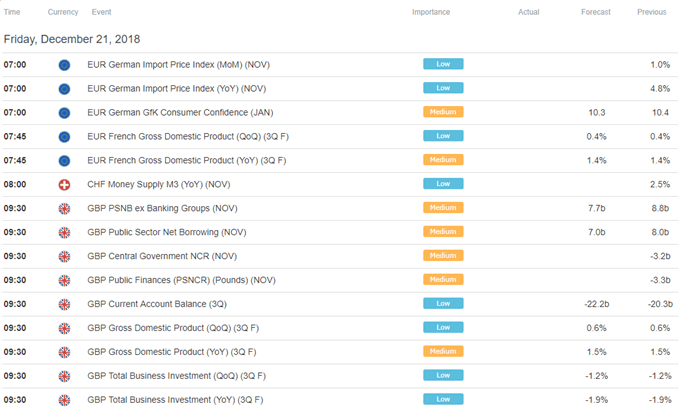The height and width of the screenshot is (407, 680).
Task: Click the EUR flag icon for German GfK Consumer Confidence
Action: [x=64, y=113]
